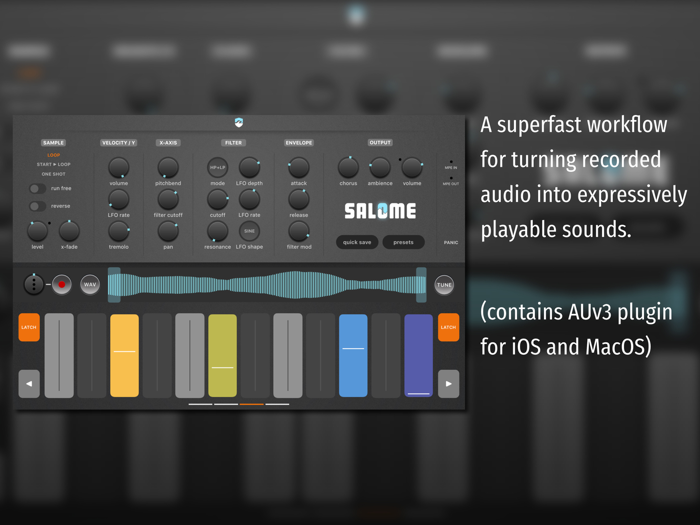Click the envelope release knob

click(x=299, y=199)
